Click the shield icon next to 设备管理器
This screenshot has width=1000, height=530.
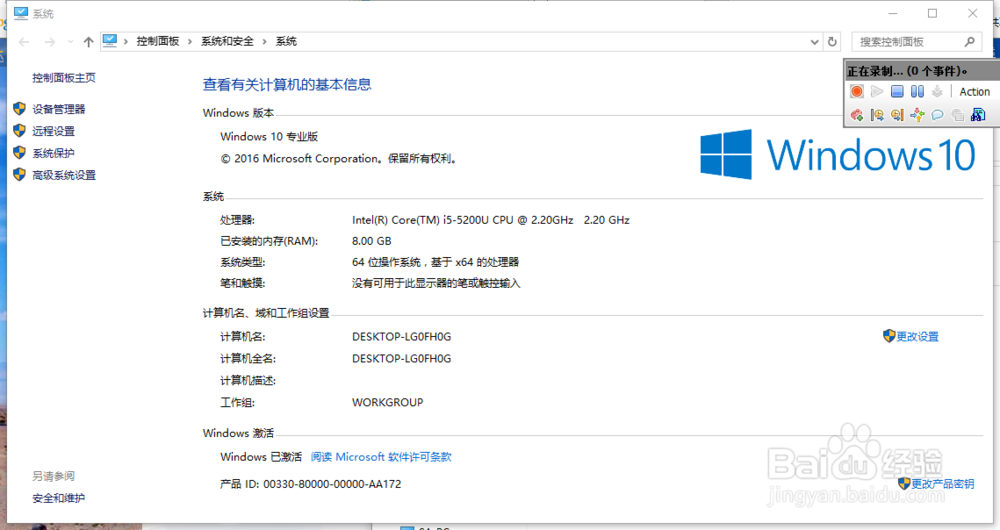click(19, 108)
